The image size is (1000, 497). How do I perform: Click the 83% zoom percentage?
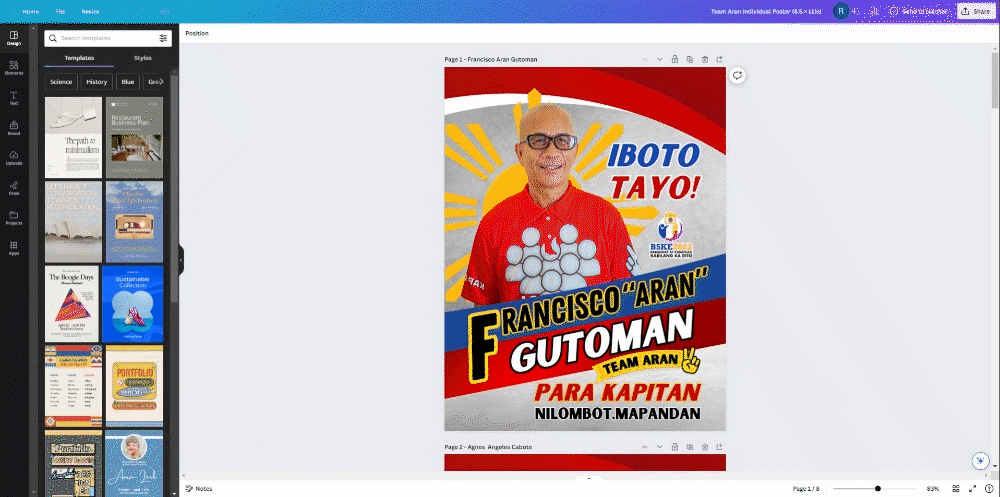[932, 489]
